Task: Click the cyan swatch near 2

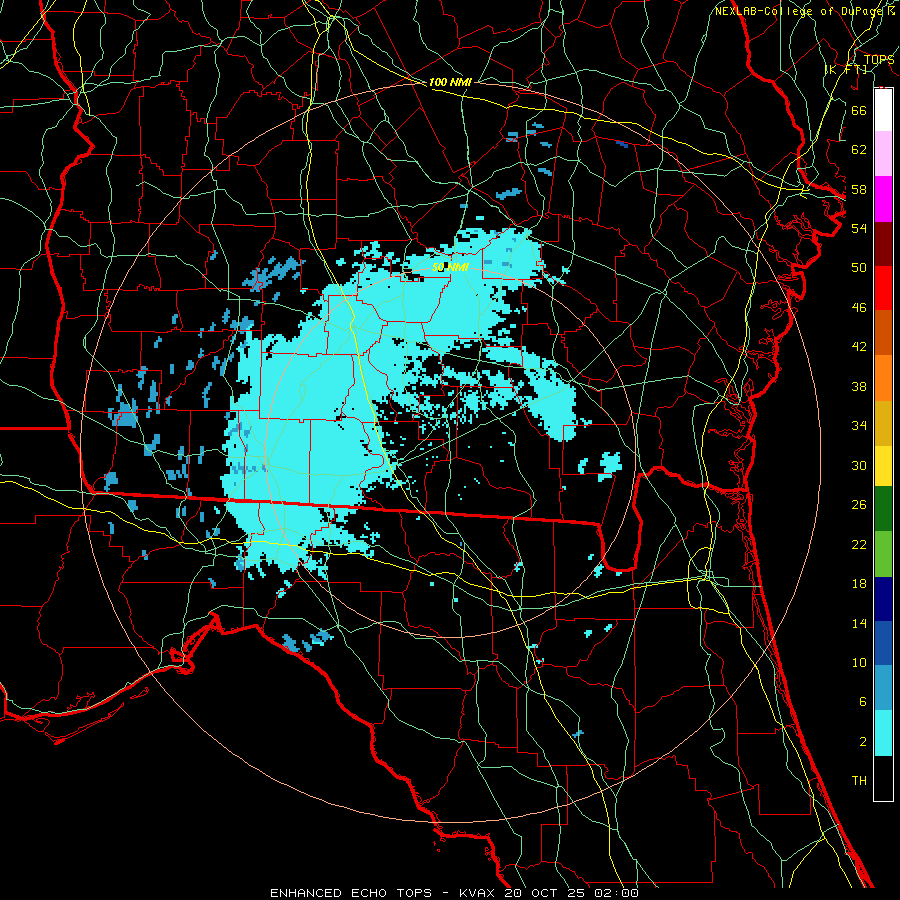Action: click(x=883, y=733)
